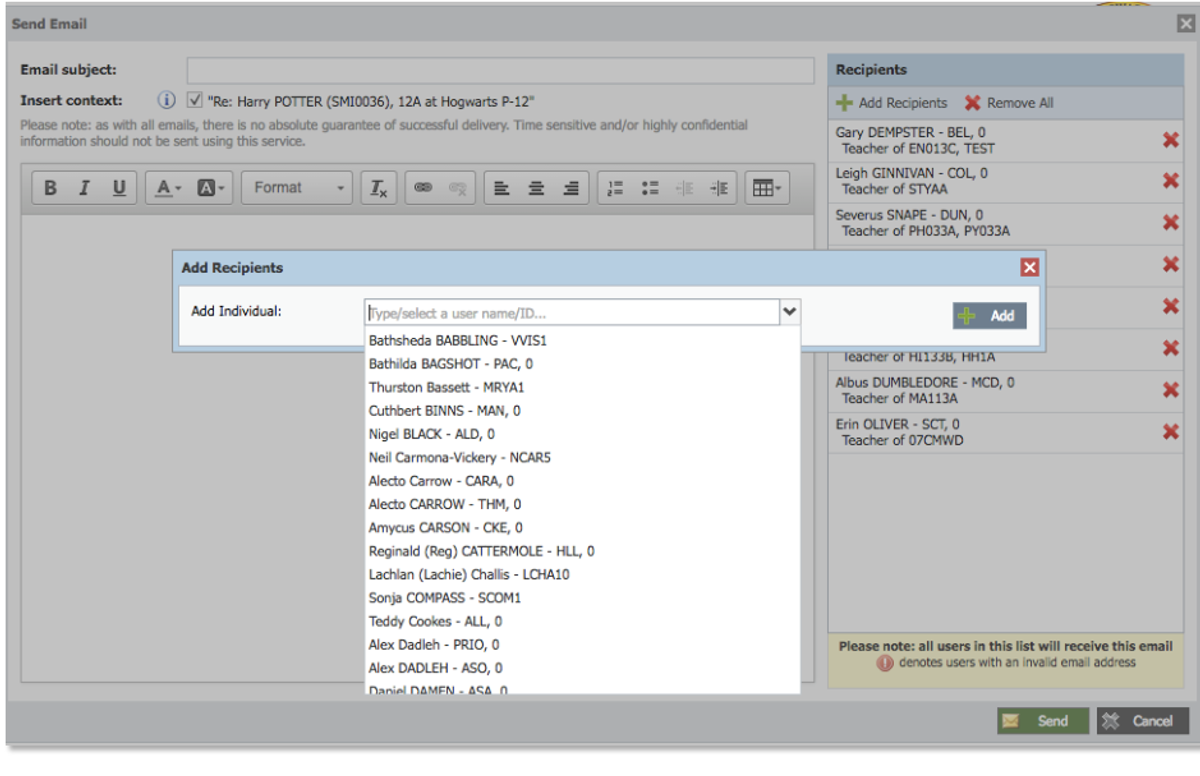The width and height of the screenshot is (1200, 776).
Task: Select Alecto CARROW - THM
Action: [582, 504]
